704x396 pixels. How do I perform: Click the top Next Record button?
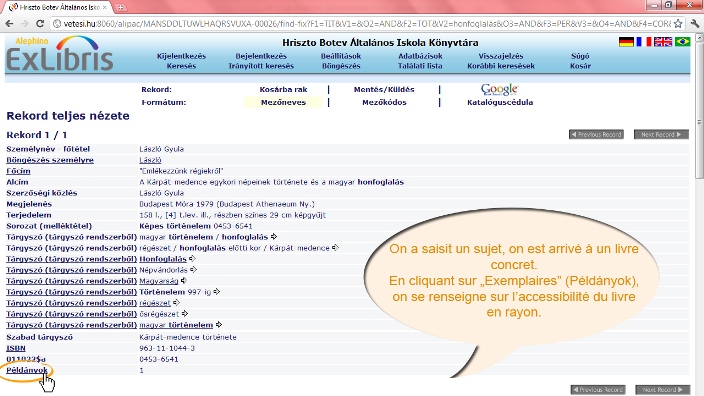(x=661, y=134)
